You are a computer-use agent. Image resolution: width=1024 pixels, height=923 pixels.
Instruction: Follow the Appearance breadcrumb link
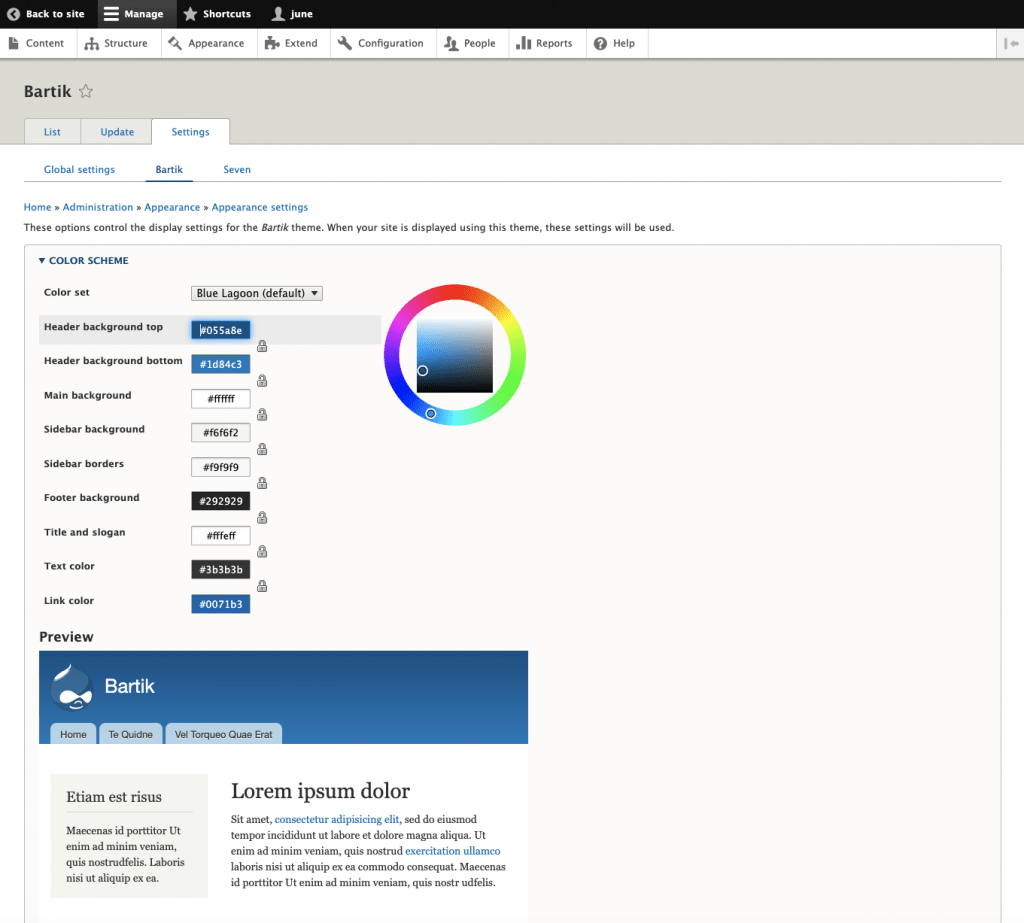(172, 207)
